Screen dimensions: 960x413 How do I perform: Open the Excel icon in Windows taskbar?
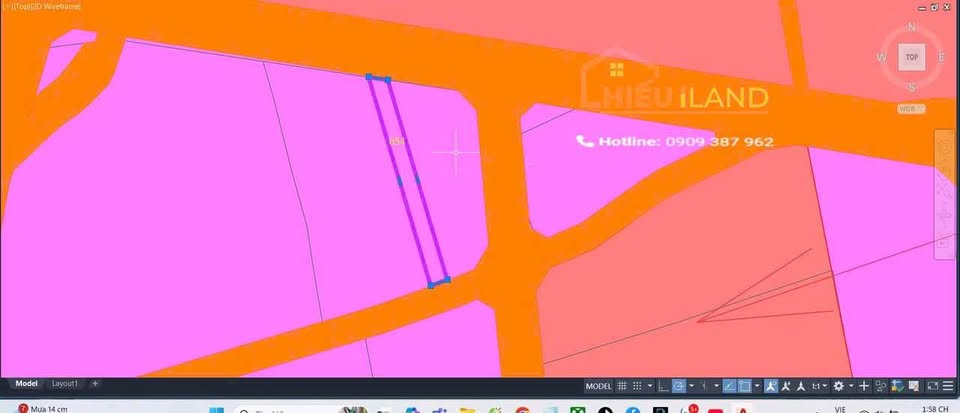click(x=577, y=409)
